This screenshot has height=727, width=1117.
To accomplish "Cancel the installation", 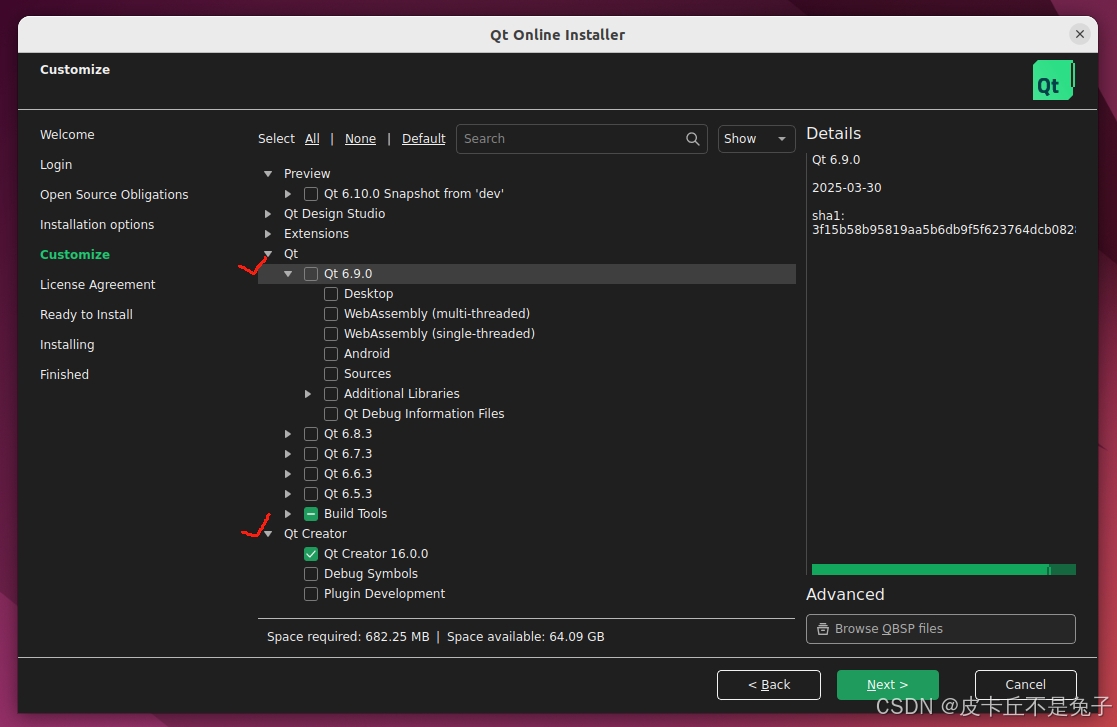I will pos(1025,685).
